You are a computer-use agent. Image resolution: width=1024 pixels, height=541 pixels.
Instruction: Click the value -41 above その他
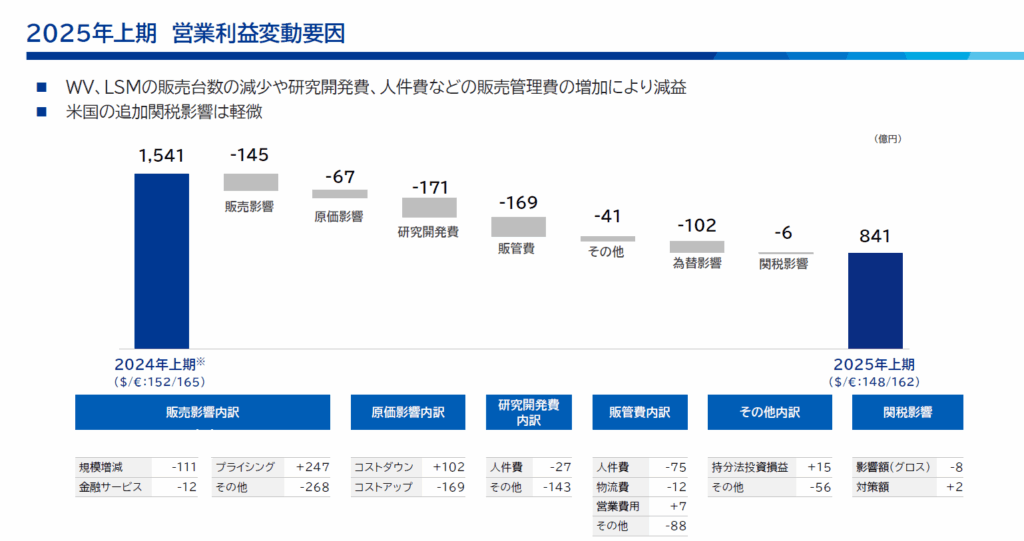(x=607, y=216)
